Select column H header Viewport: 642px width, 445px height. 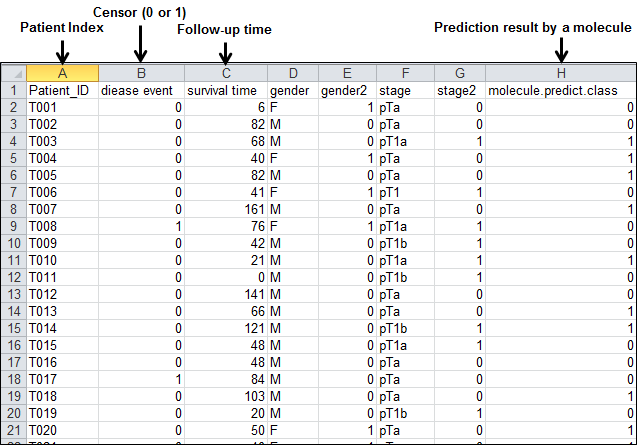[x=561, y=73]
